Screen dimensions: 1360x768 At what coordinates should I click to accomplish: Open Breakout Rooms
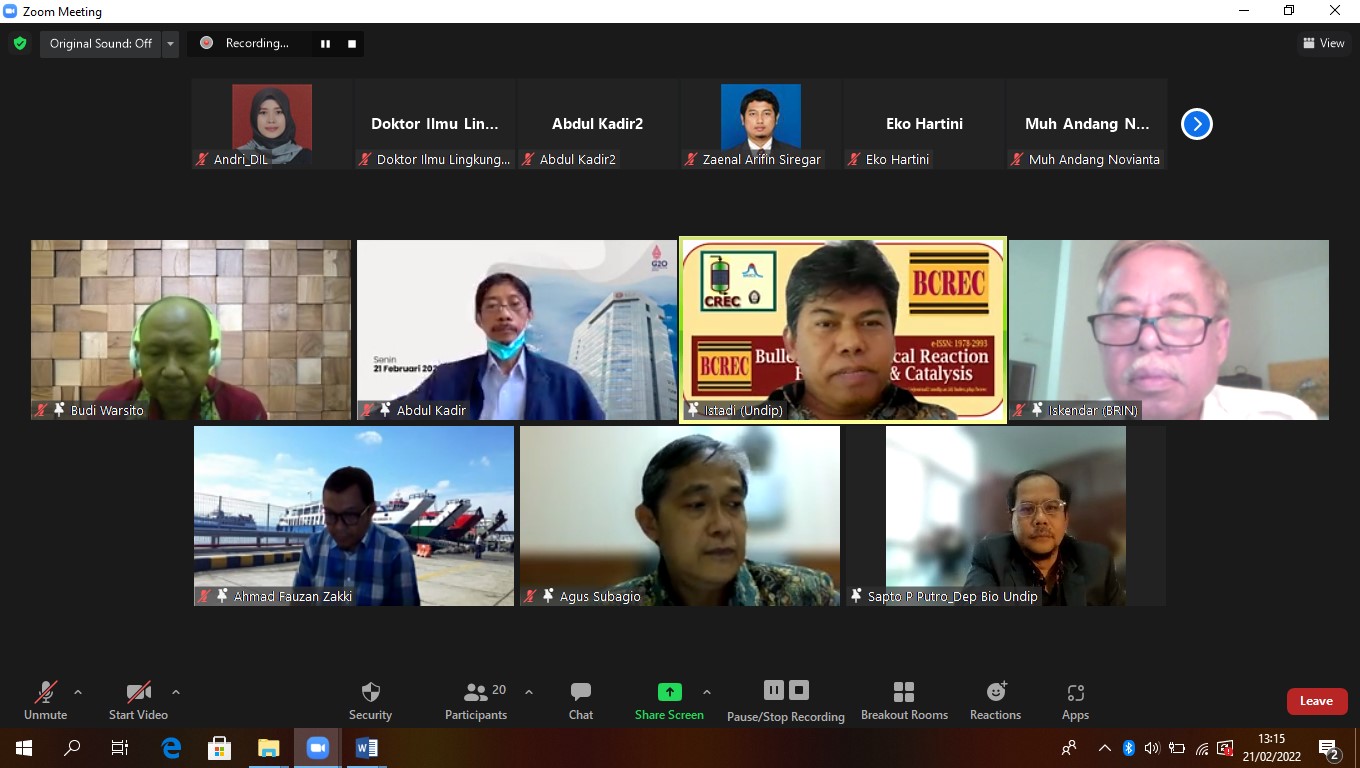[904, 692]
